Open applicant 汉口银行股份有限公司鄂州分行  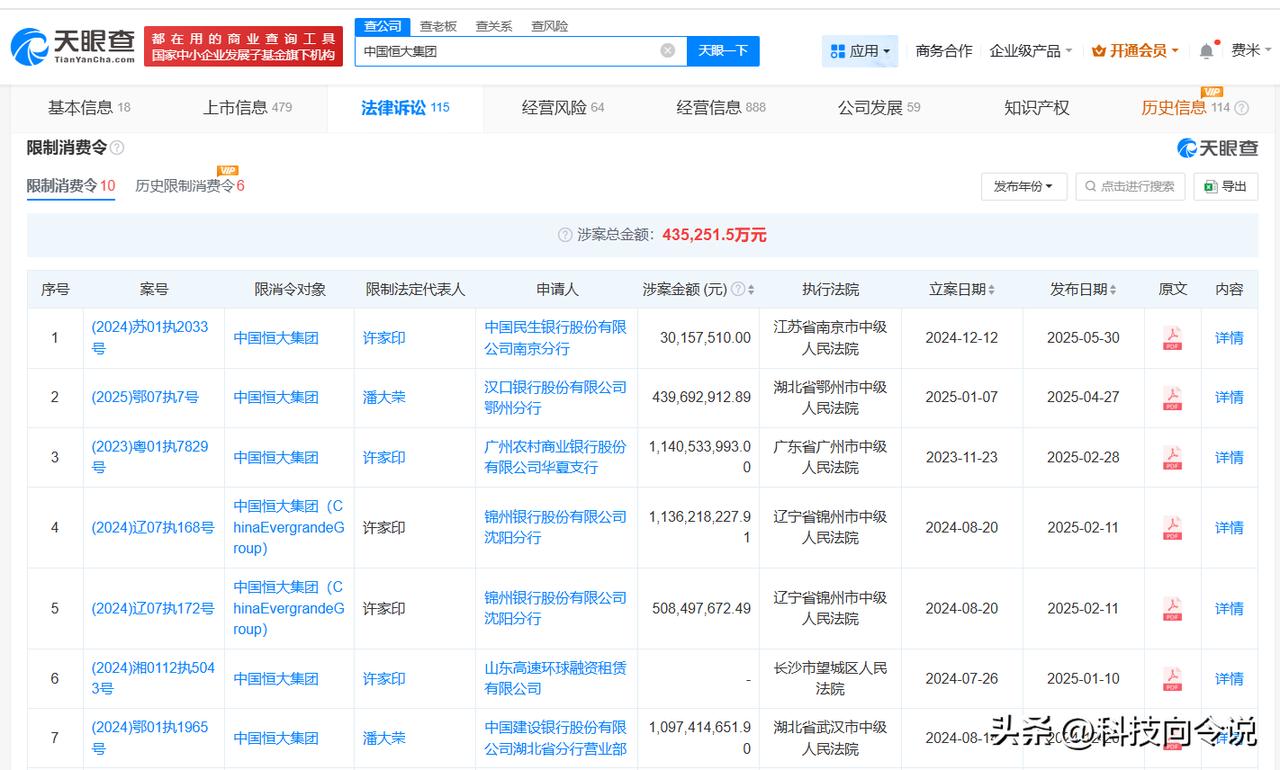click(x=556, y=398)
